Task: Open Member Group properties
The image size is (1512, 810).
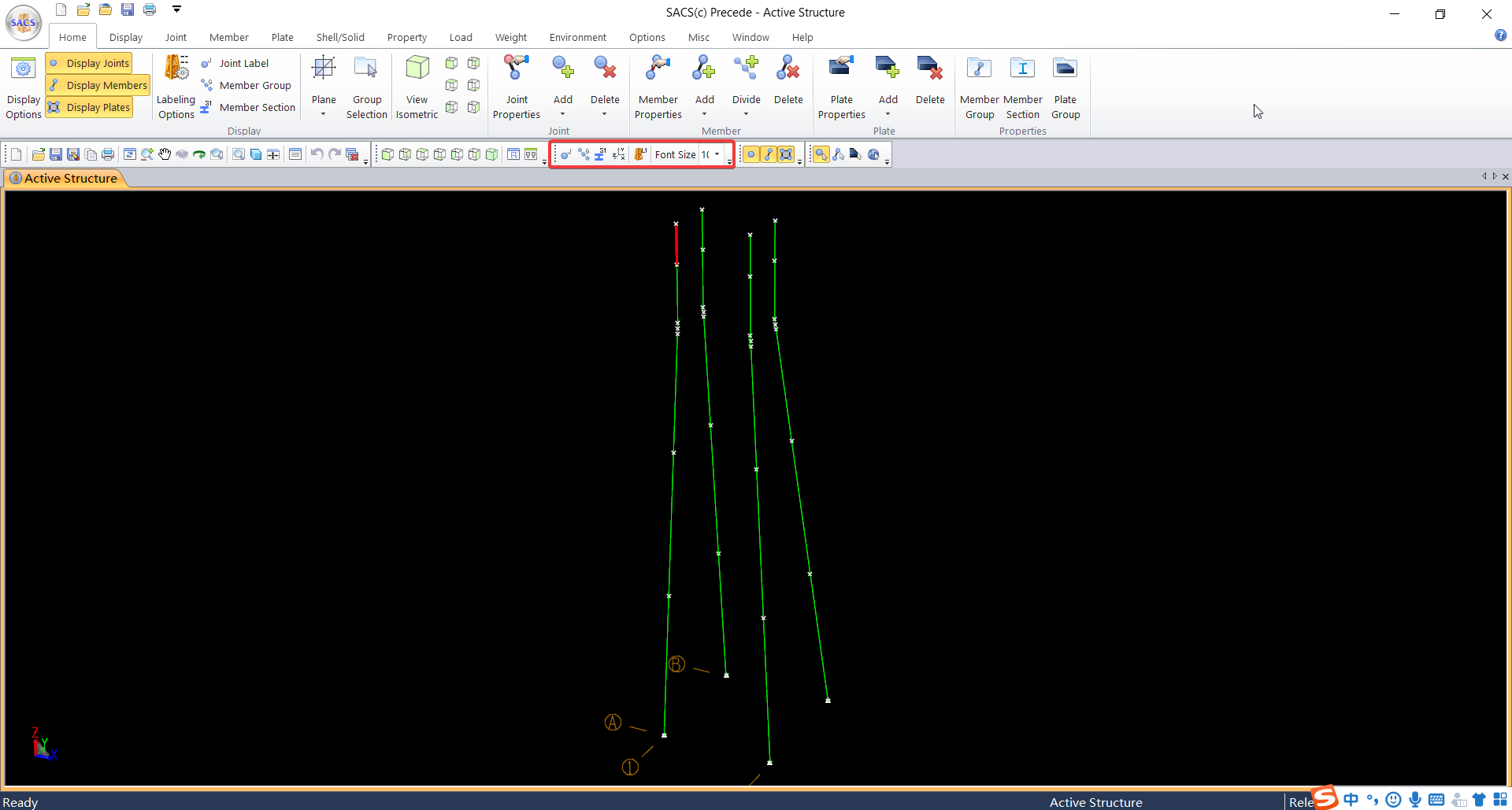Action: [980, 88]
